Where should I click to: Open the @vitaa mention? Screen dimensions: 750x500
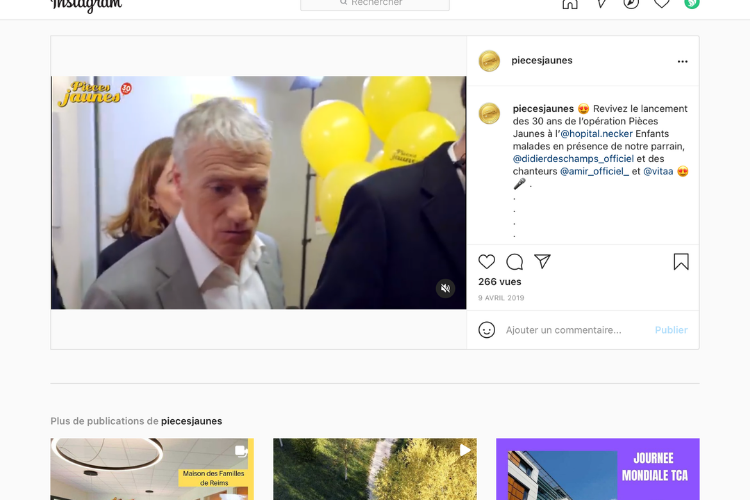(x=658, y=171)
